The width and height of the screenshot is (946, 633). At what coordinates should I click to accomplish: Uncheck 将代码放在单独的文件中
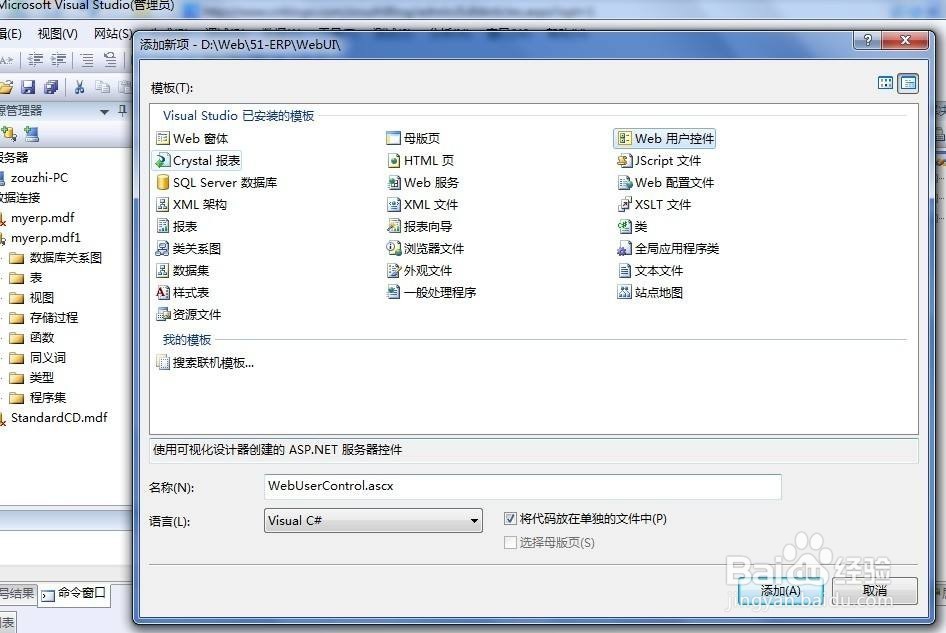click(509, 518)
